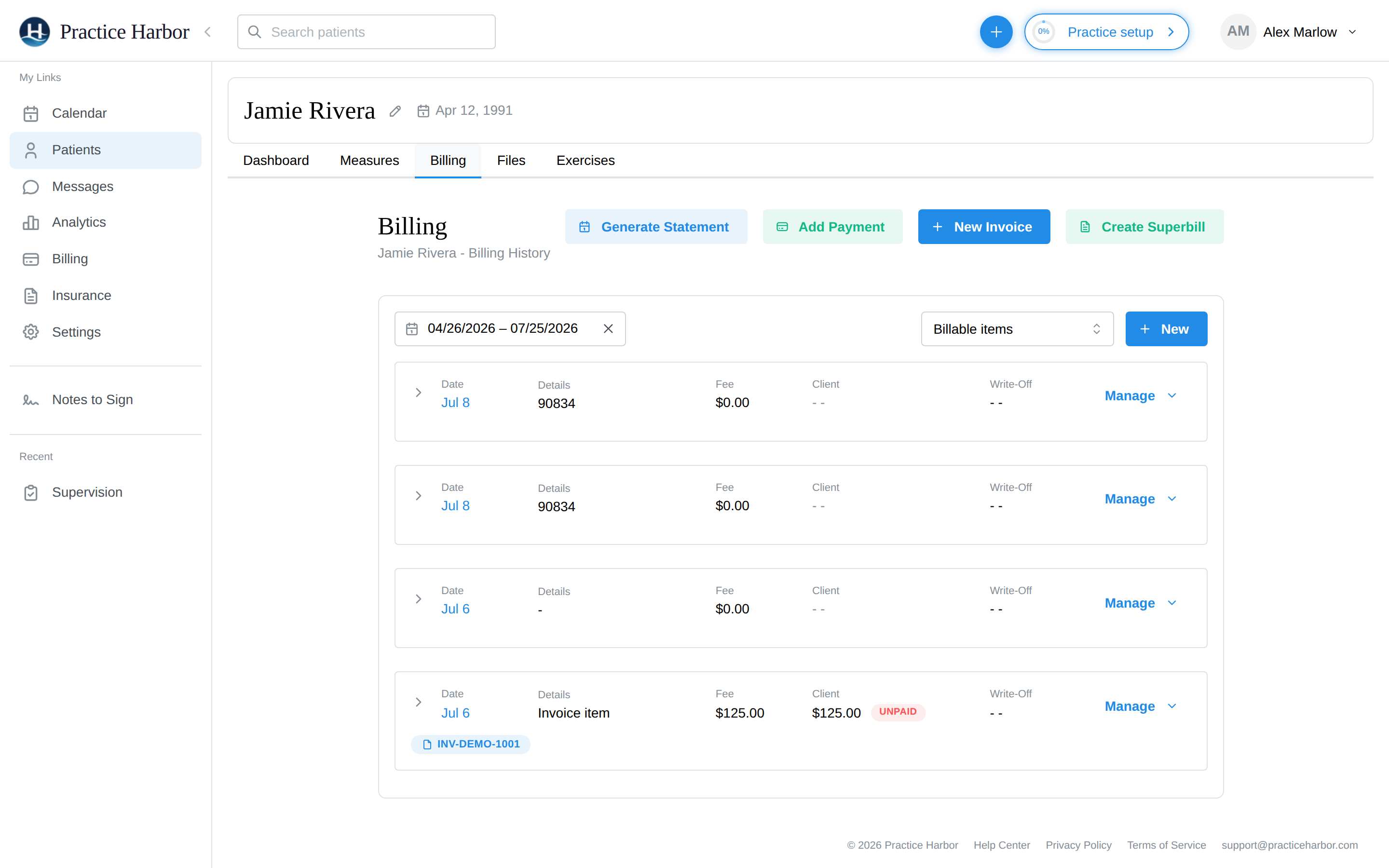Open Calendar from the sidebar
Screen dimensions: 1389x868
(106, 113)
